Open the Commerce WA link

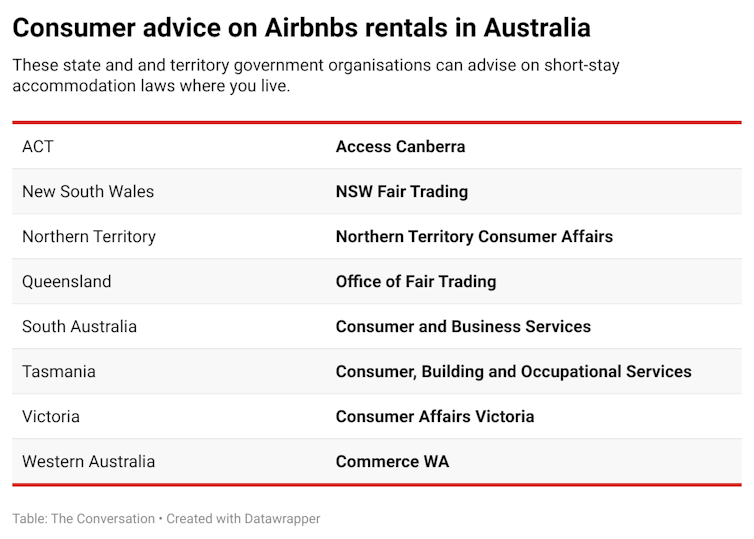click(x=392, y=462)
